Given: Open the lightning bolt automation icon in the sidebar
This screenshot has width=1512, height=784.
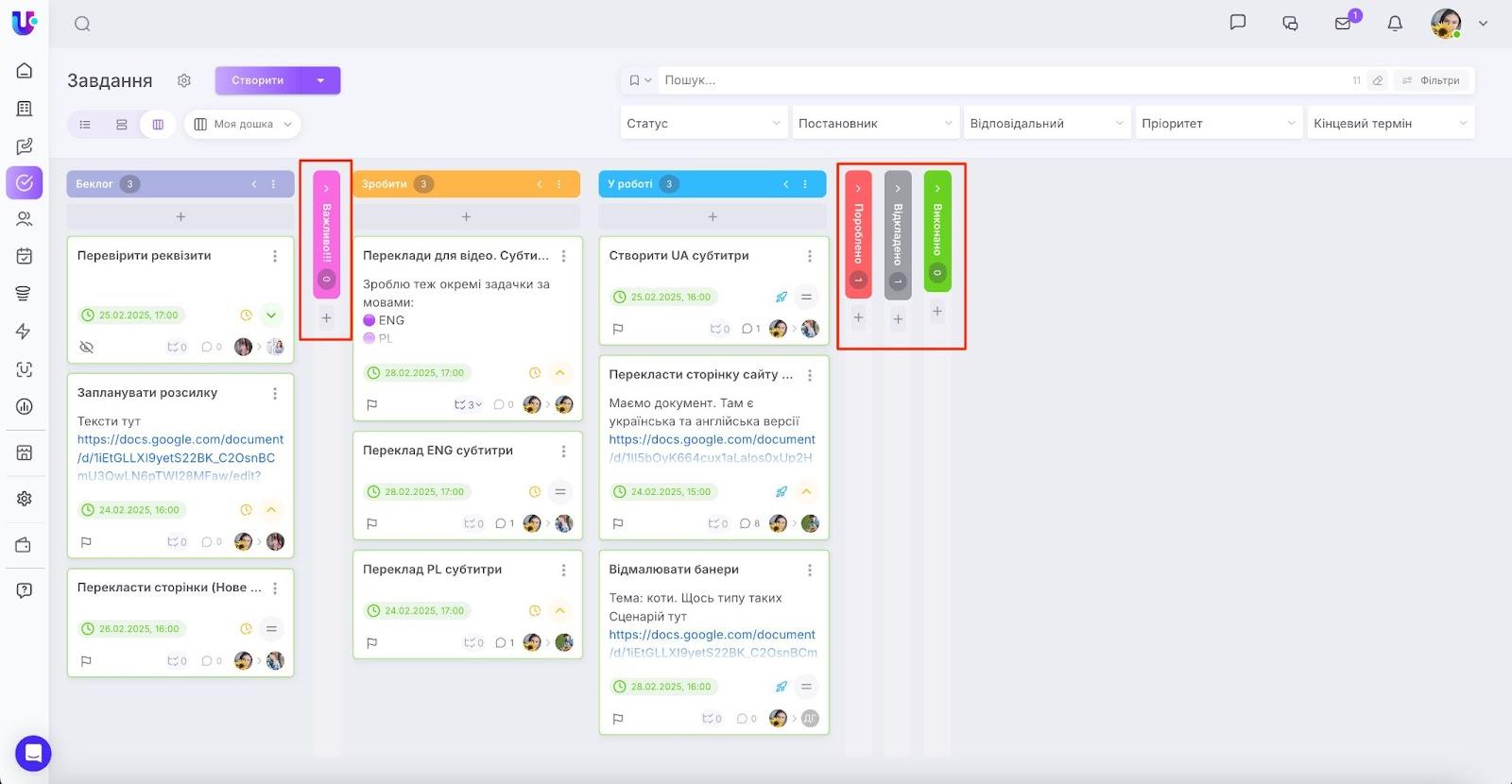Looking at the screenshot, I should (25, 332).
